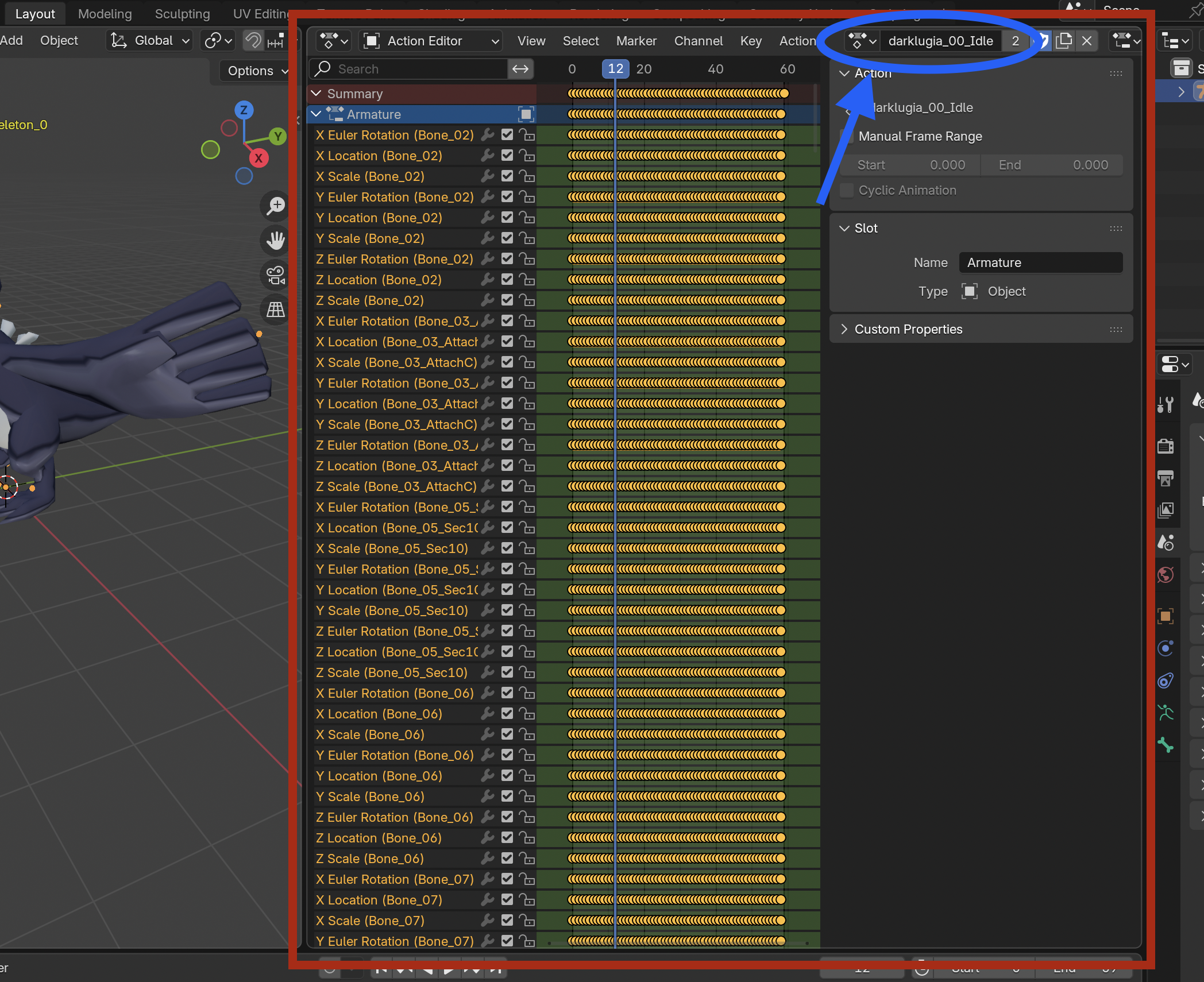Switch to the Modeling workspace tab
This screenshot has height=982, width=1204.
point(105,14)
